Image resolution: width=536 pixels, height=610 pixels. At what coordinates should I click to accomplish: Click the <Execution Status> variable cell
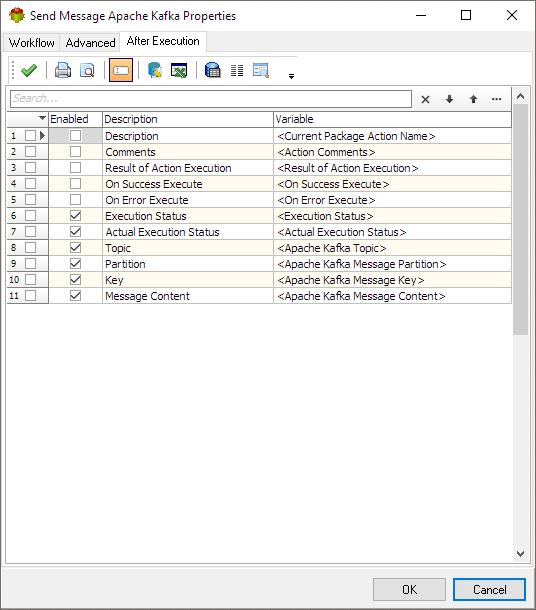[x=392, y=216]
